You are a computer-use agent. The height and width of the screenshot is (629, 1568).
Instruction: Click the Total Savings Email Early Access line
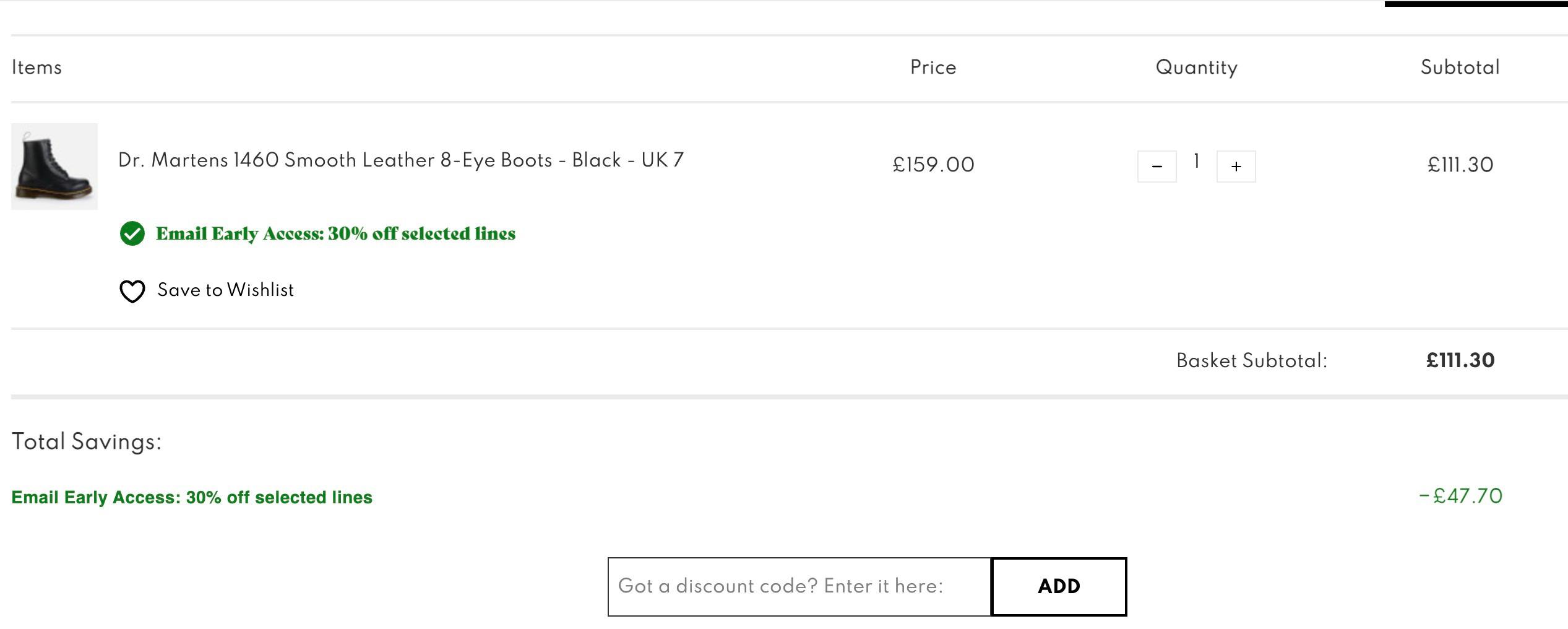point(192,497)
